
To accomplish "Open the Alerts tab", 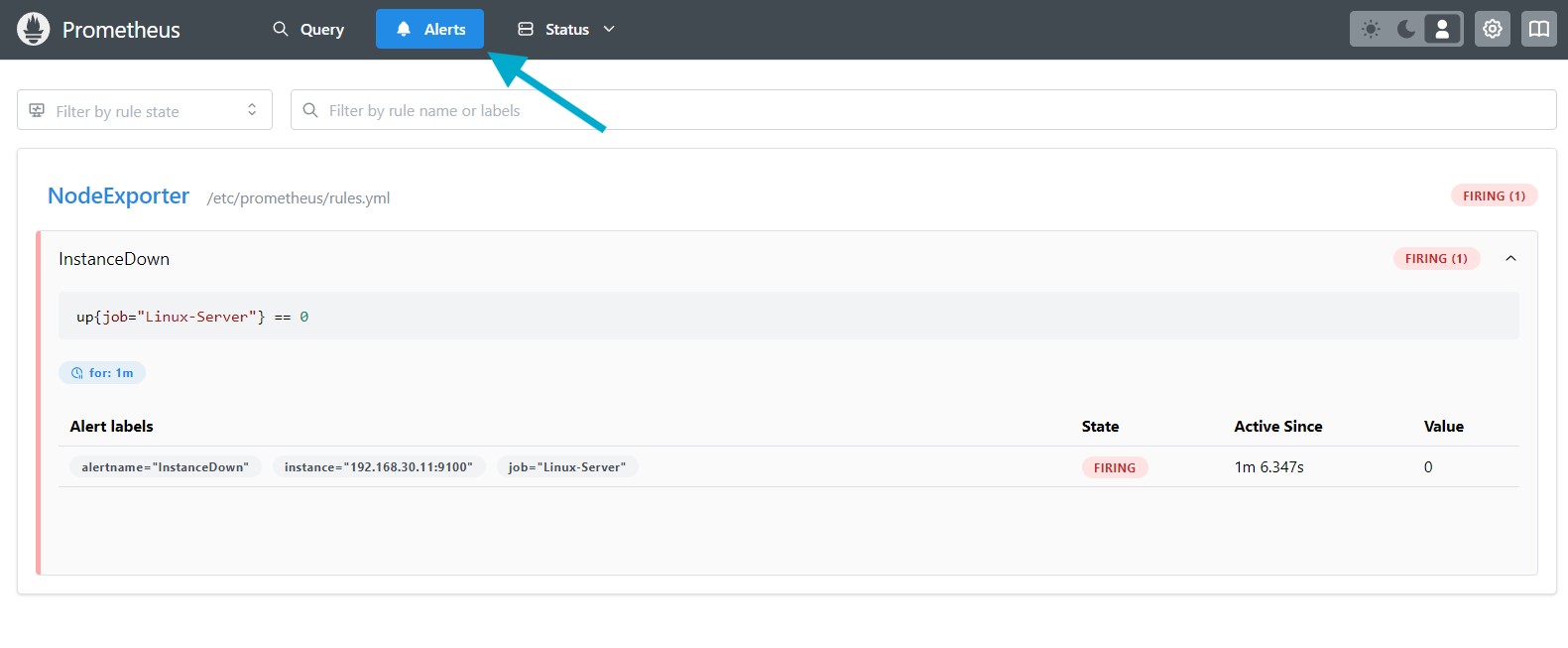I will tap(429, 29).
